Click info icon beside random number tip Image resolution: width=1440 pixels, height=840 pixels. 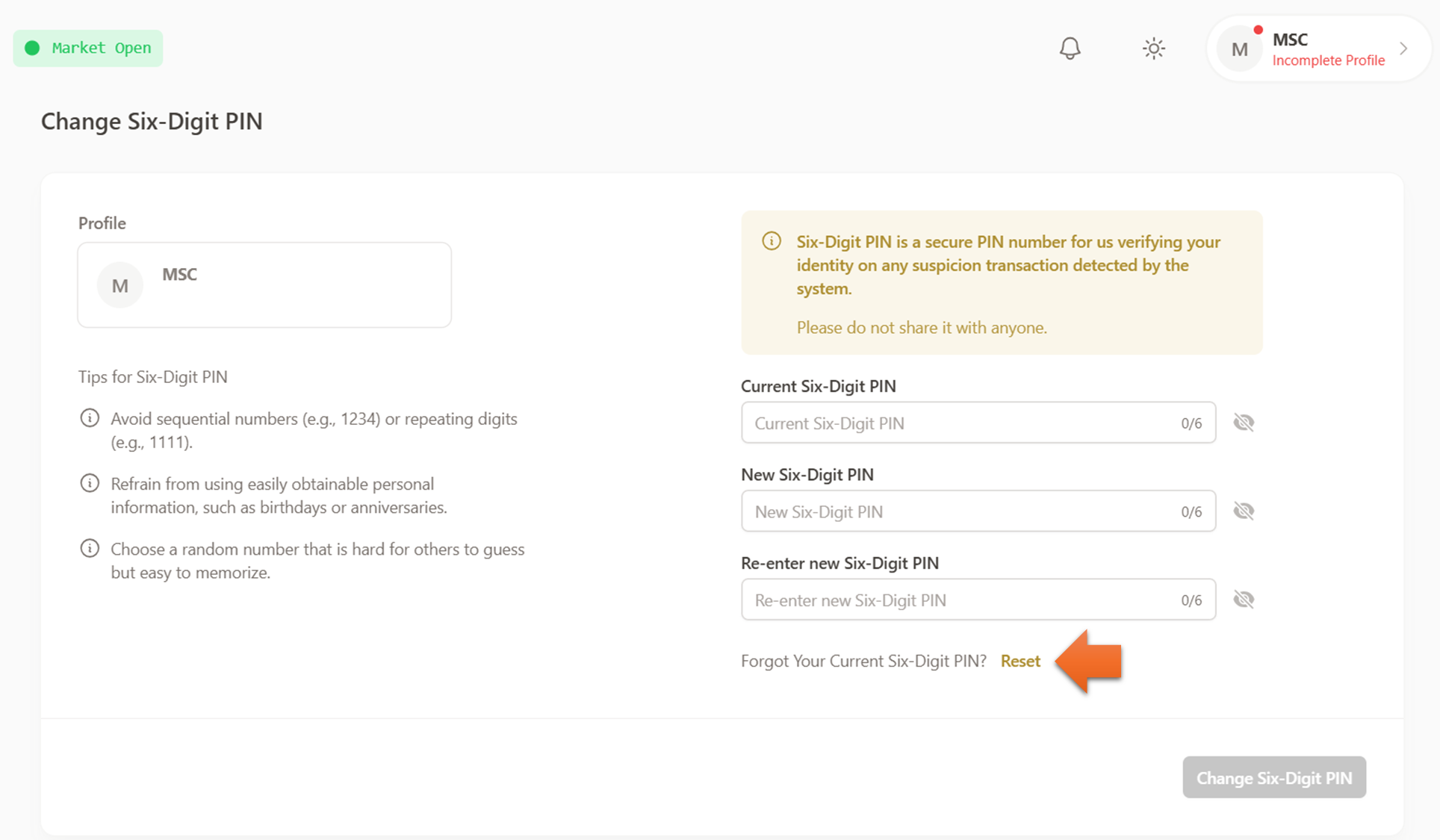(x=90, y=549)
